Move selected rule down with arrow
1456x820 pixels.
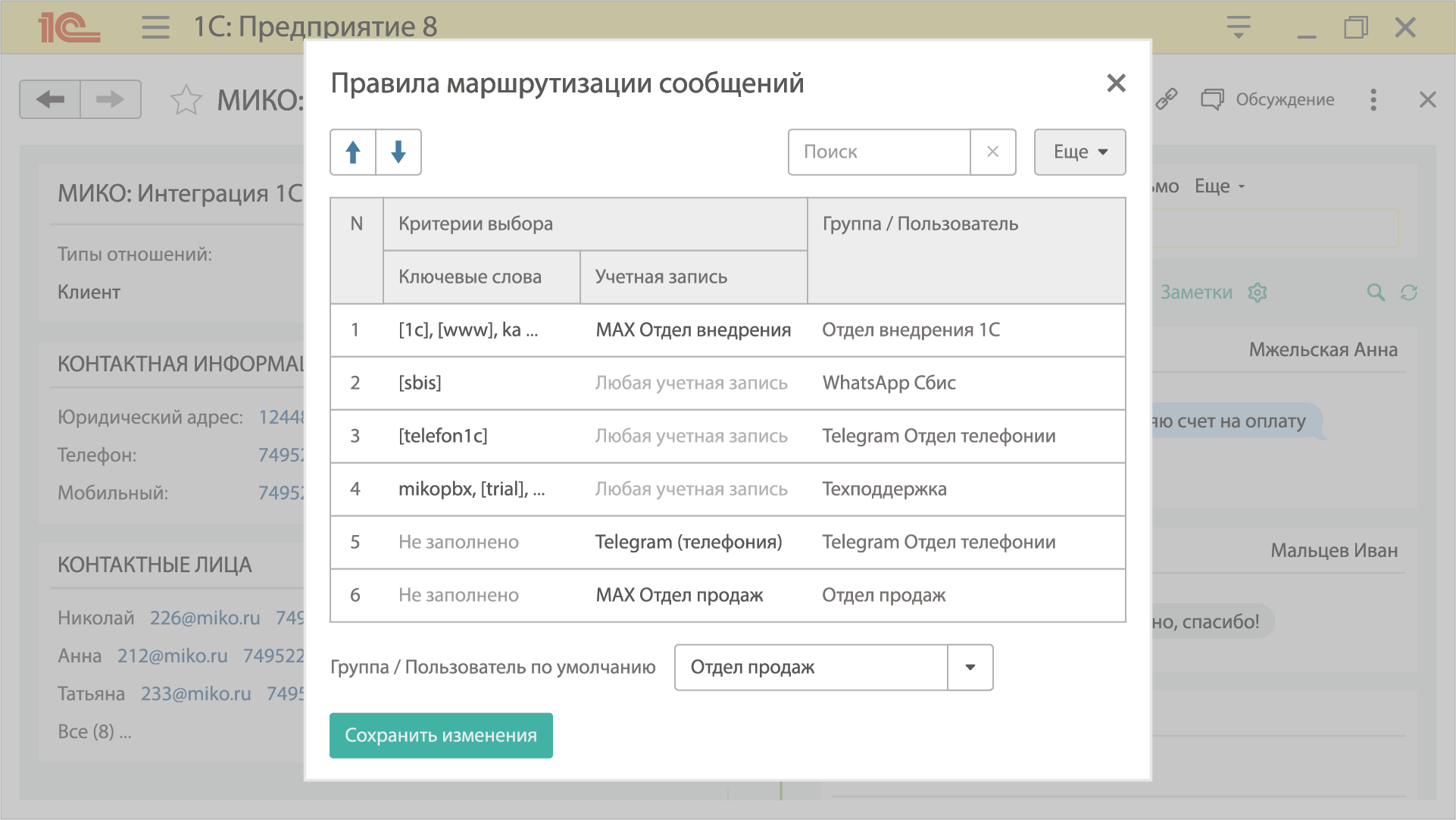click(x=398, y=152)
